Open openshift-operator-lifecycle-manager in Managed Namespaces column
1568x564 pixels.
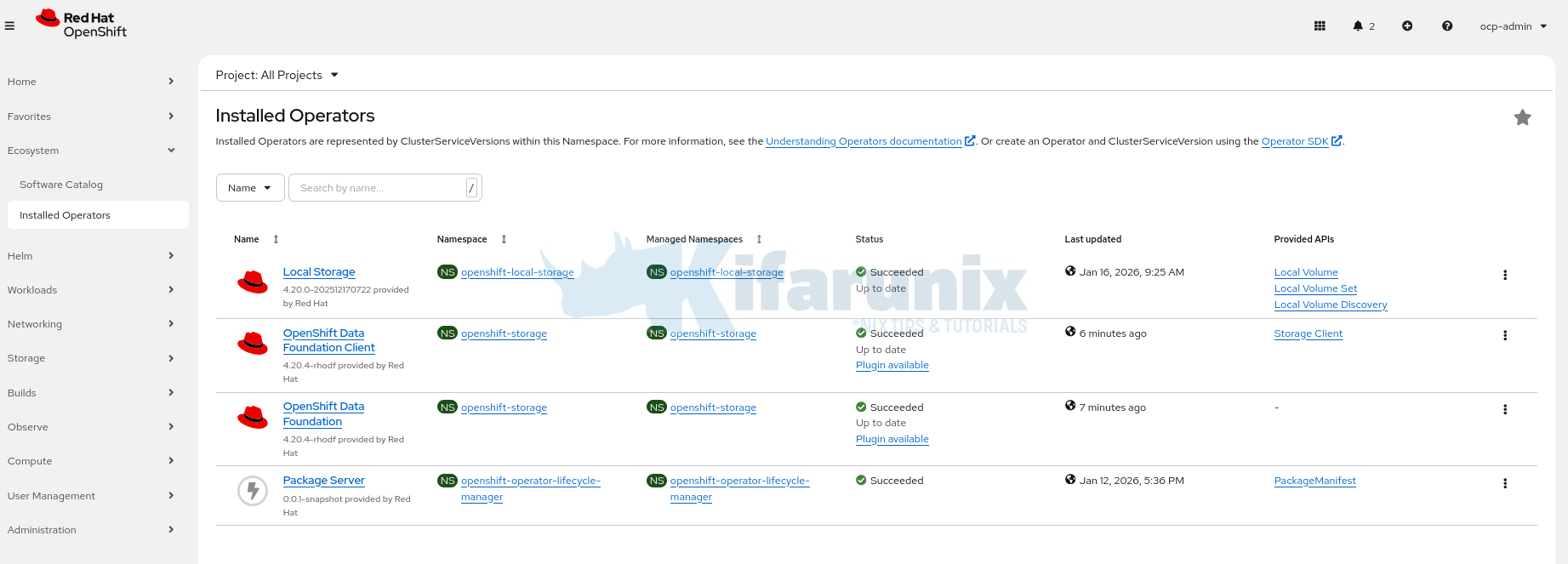[739, 488]
